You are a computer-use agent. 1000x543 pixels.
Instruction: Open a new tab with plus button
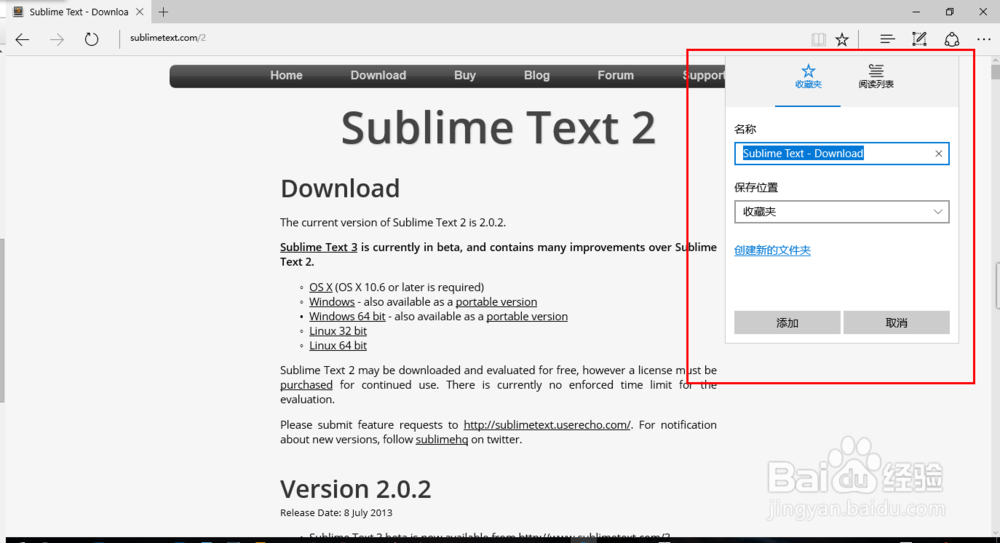(163, 11)
